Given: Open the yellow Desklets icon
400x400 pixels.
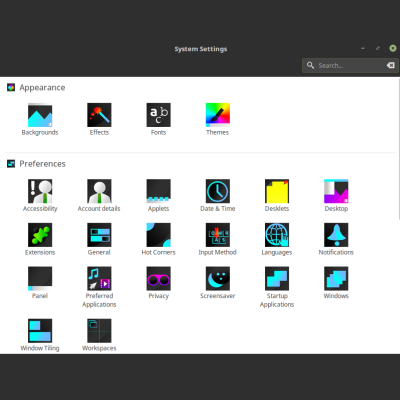Looking at the screenshot, I should click(277, 191).
